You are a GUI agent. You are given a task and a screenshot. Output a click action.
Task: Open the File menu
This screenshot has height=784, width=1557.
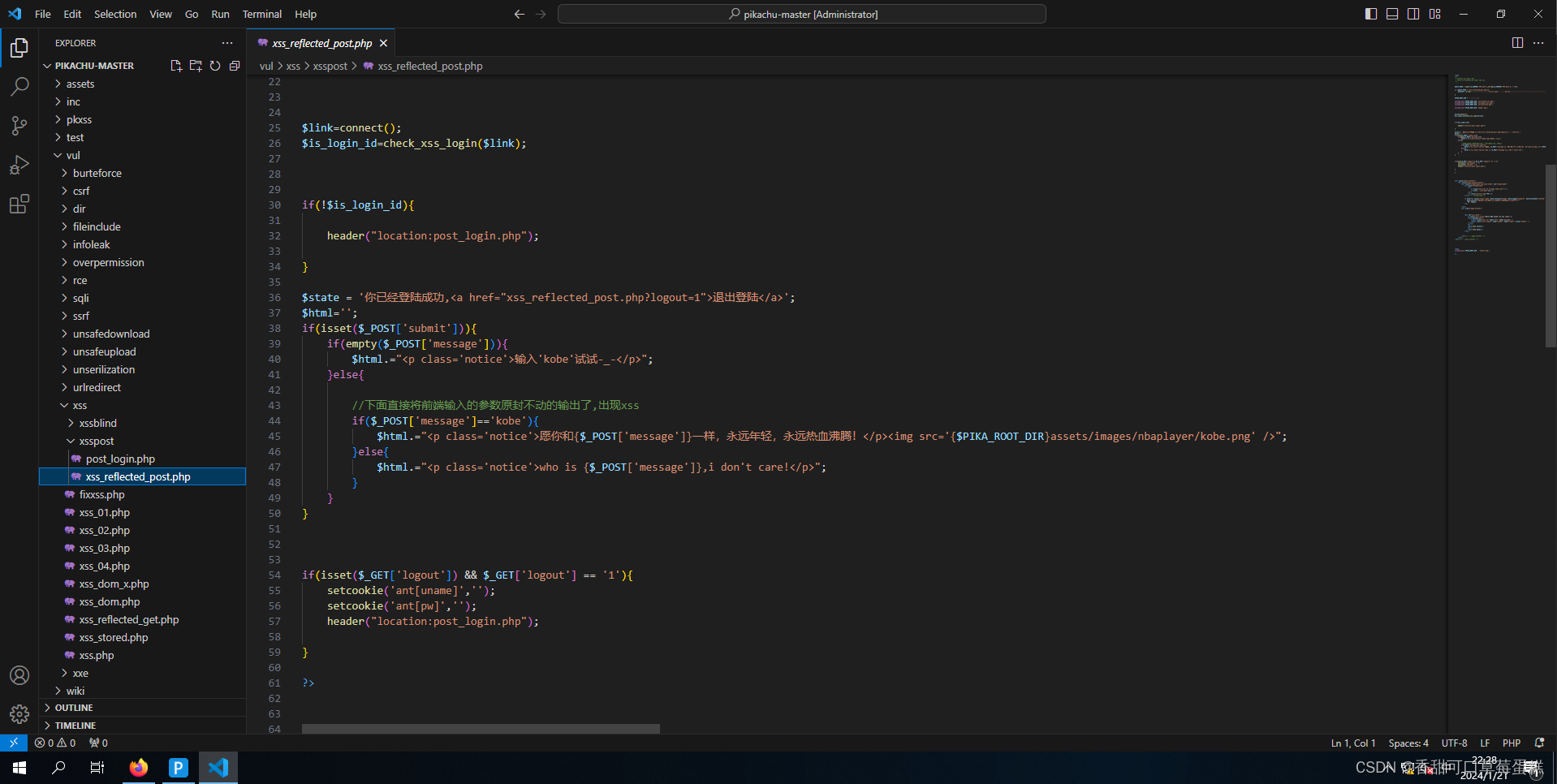[43, 14]
